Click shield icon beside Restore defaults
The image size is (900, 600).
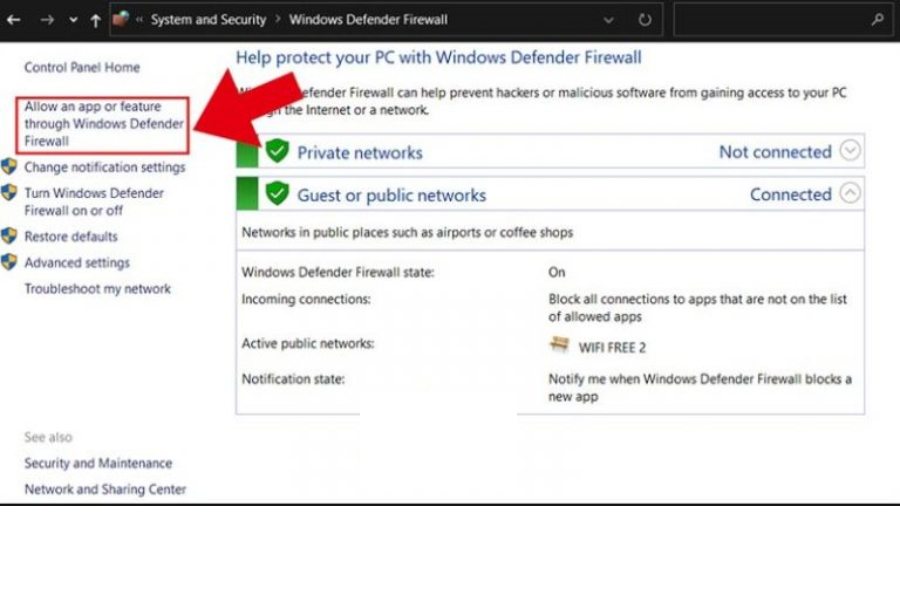9,236
